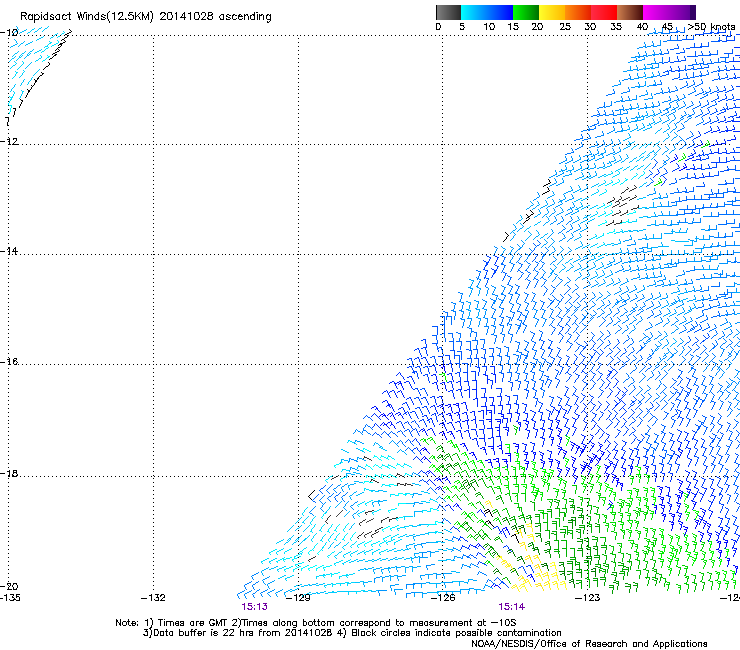
Task: Click the 'Data buffer is 22 hrs' note line
Action: pos(352,633)
